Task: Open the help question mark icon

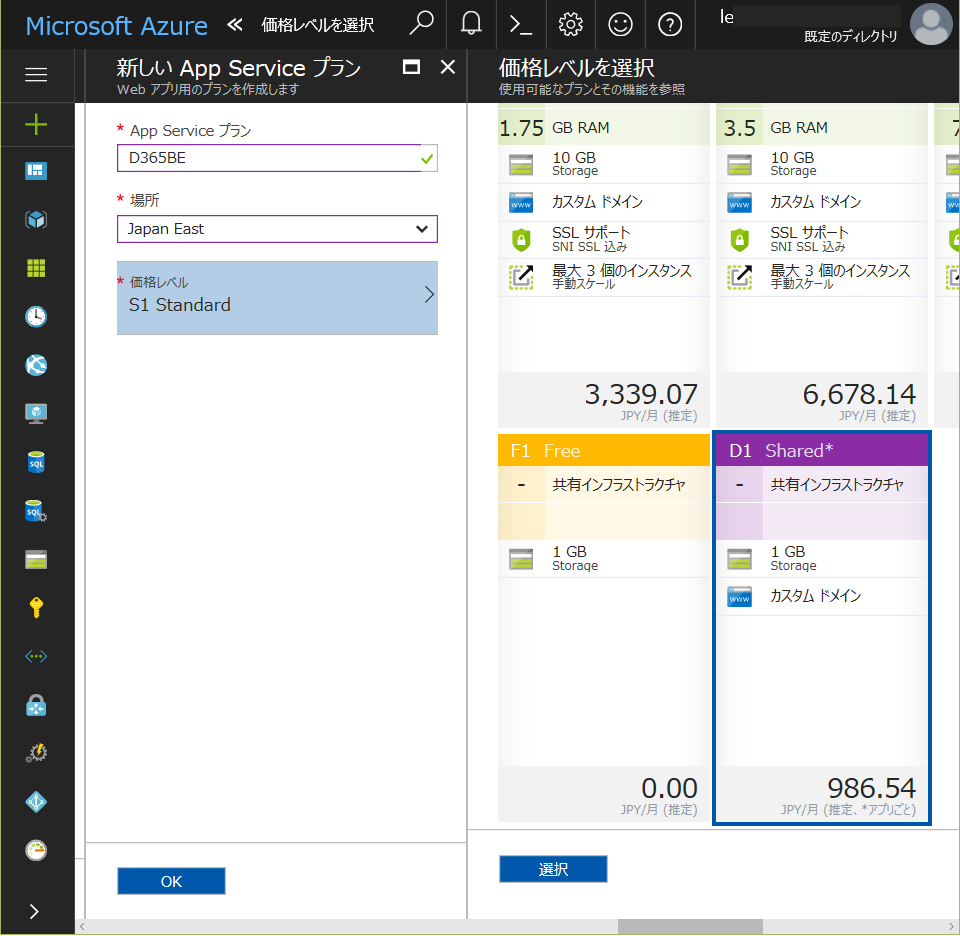Action: coord(670,24)
